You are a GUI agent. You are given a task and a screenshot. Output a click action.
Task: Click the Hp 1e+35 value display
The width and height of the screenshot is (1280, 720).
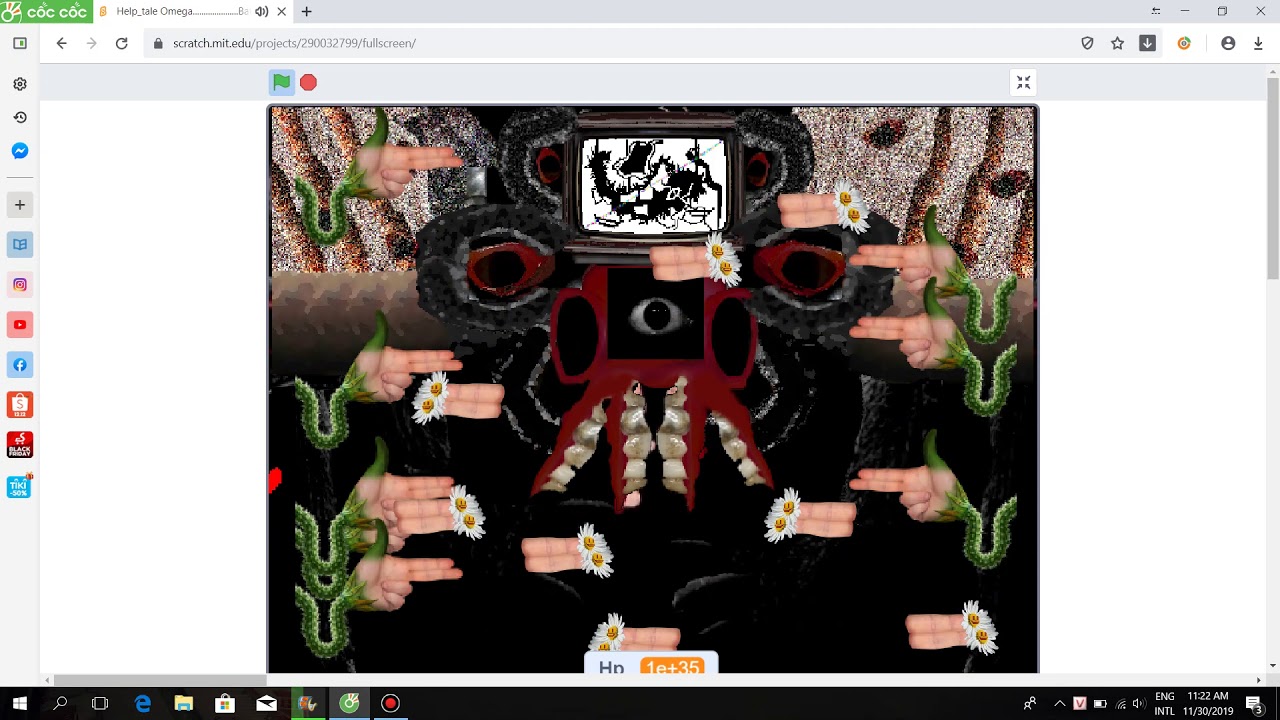pyautogui.click(x=651, y=664)
